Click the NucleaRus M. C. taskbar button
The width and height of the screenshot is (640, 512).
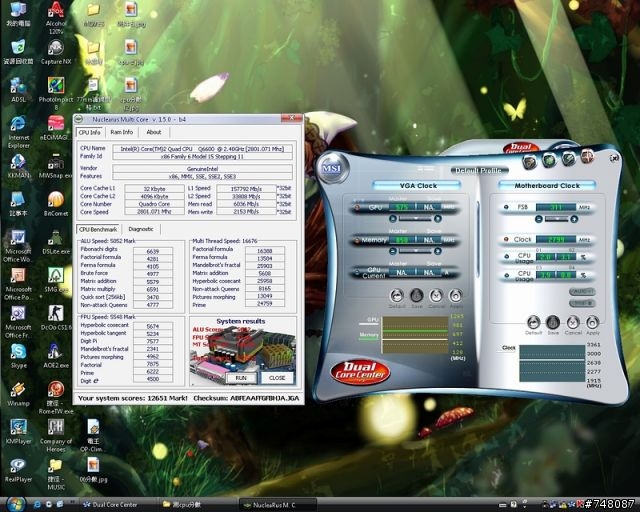click(x=277, y=505)
